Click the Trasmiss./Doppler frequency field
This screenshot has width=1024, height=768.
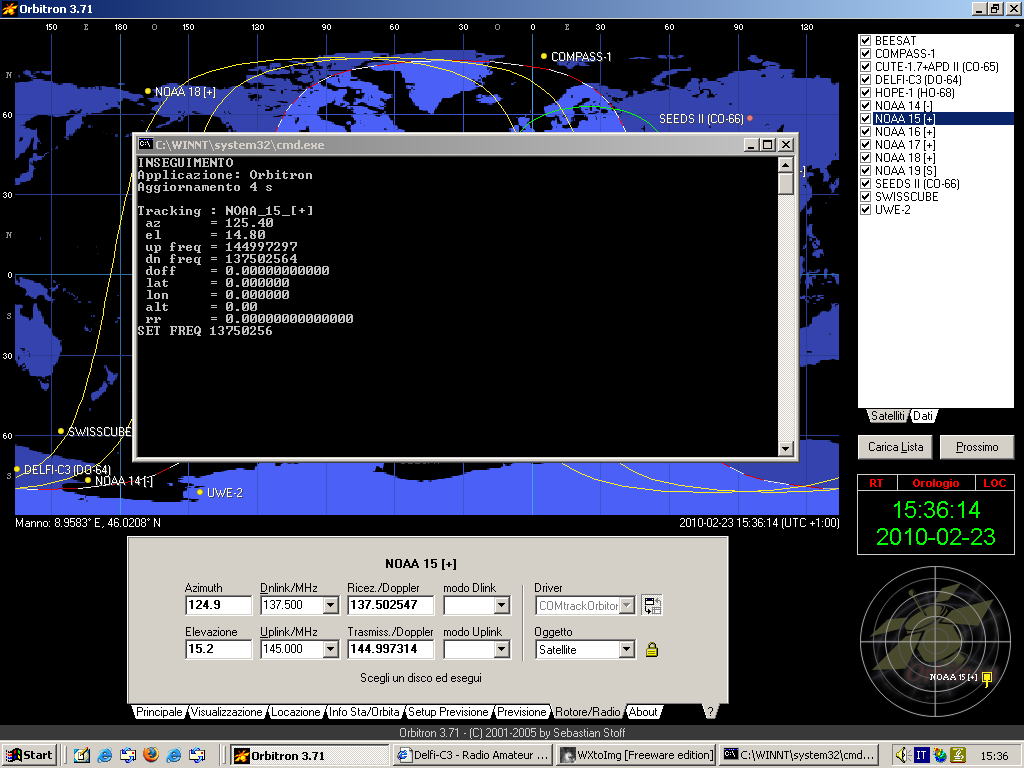click(x=391, y=649)
